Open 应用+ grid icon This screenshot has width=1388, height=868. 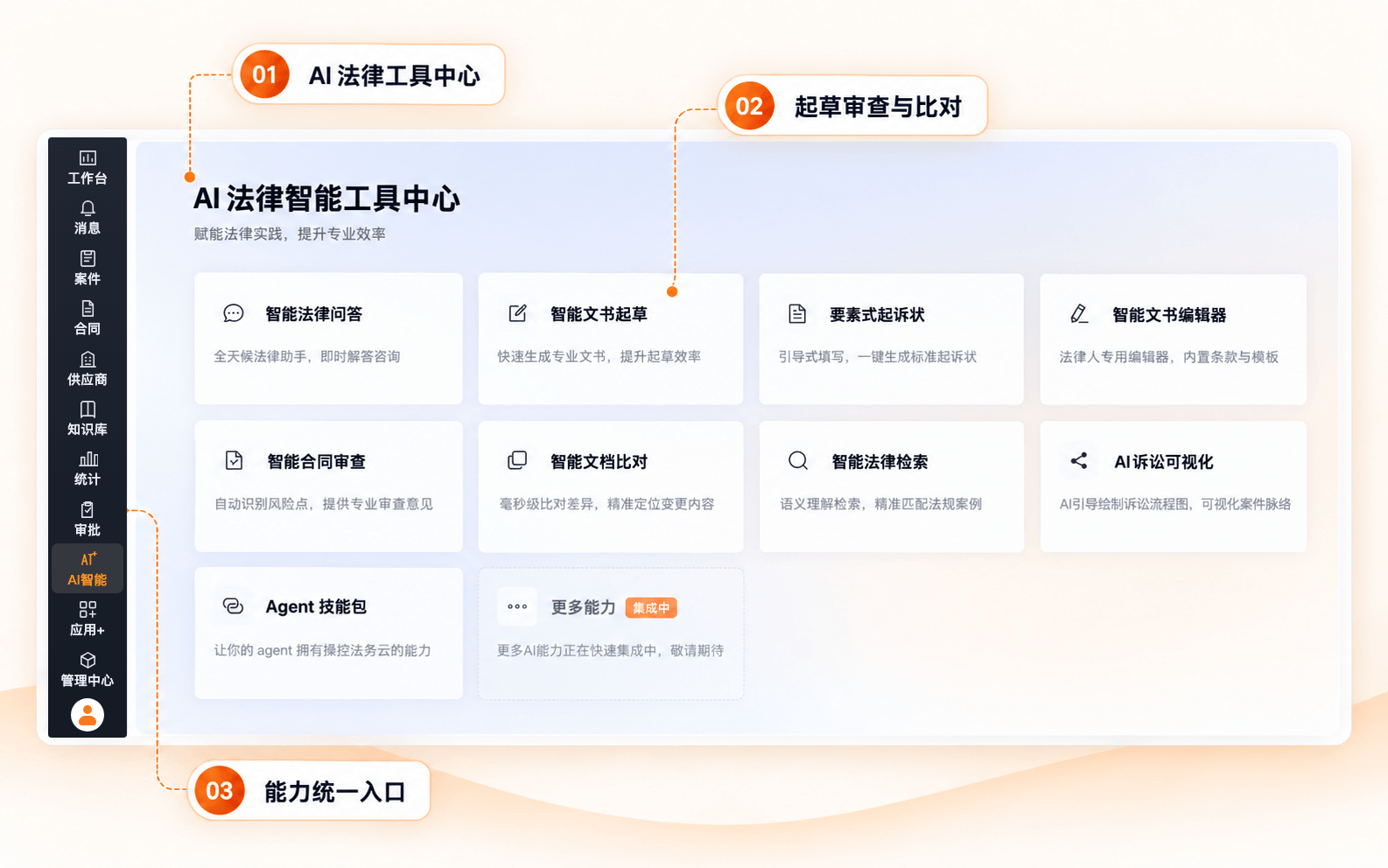pyautogui.click(x=88, y=609)
